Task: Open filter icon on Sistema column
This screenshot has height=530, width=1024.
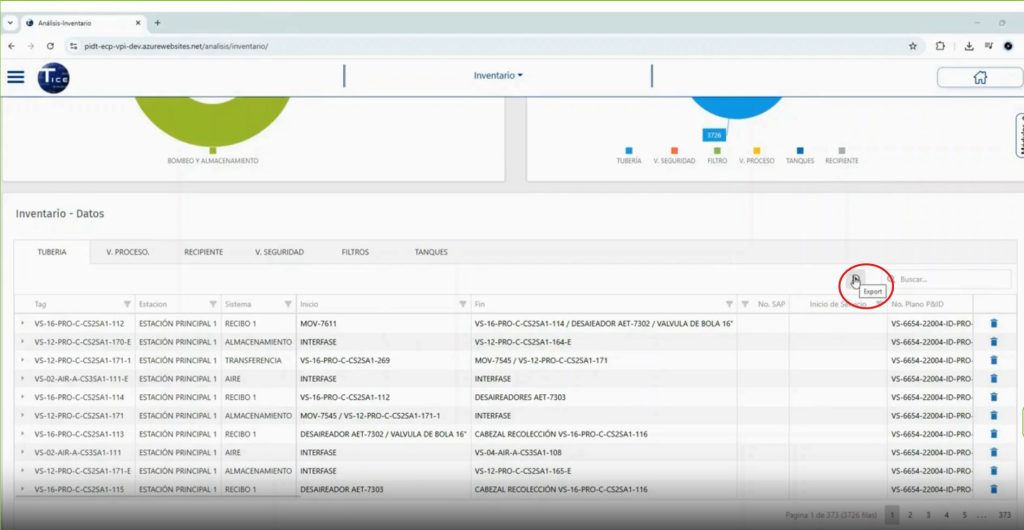Action: click(x=288, y=304)
